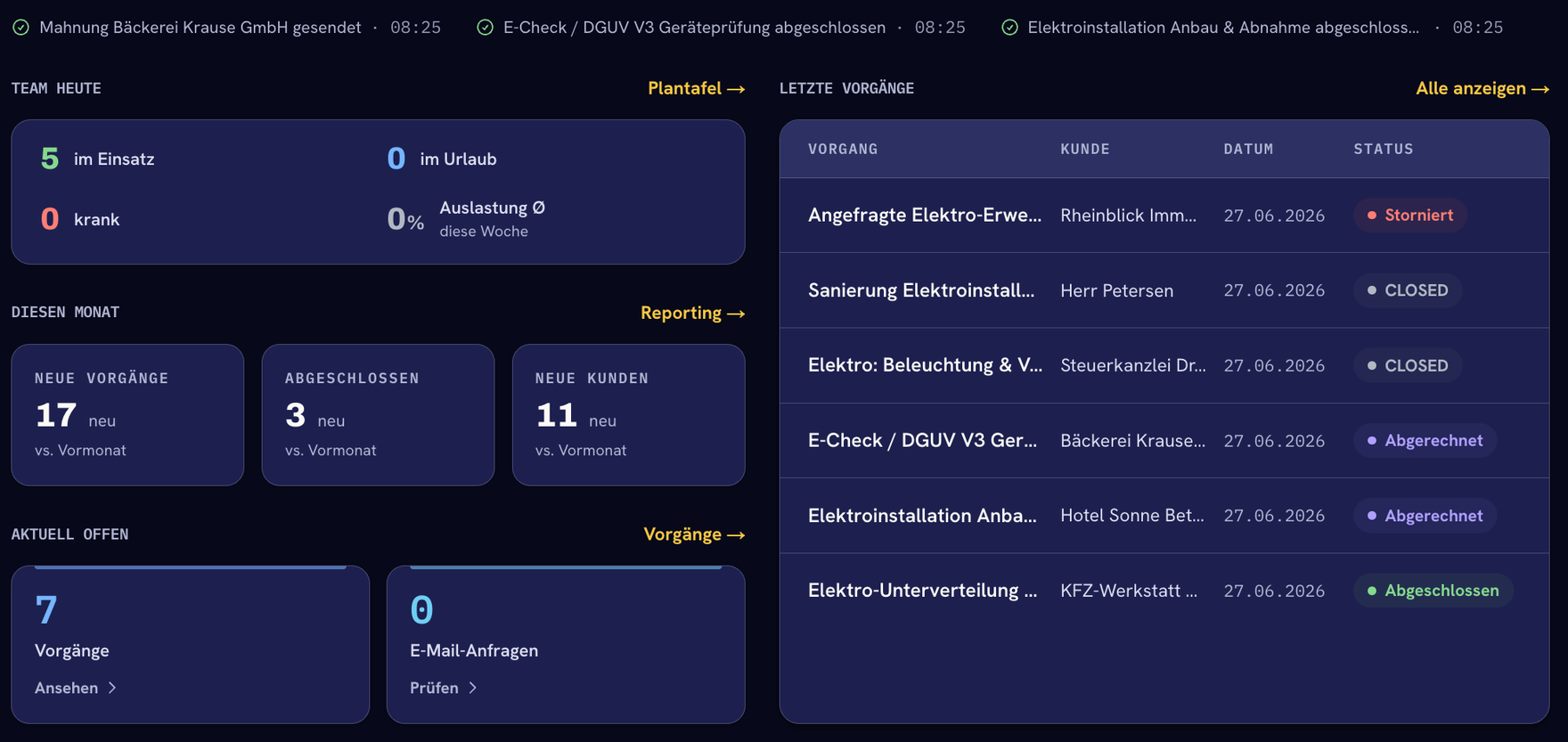Click the date in the KFZ-Werkstatt row
This screenshot has width=1568, height=742.
1274,591
